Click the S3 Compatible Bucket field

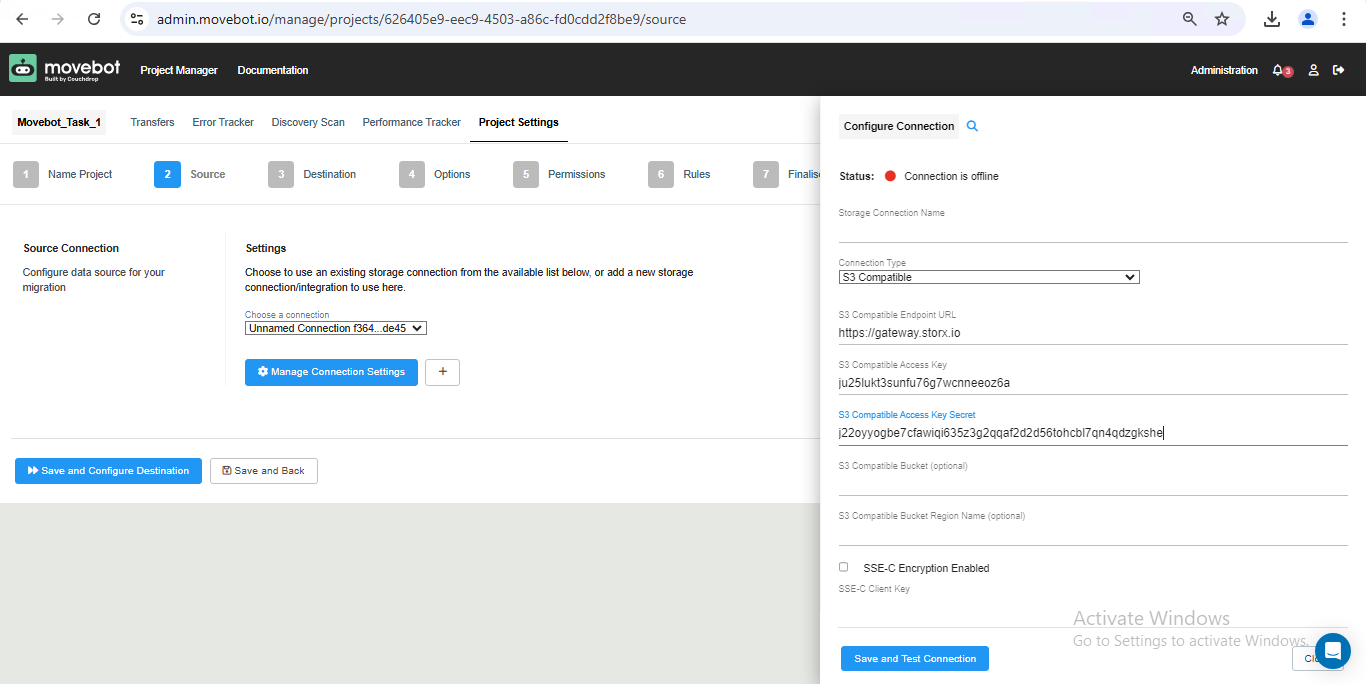click(x=1093, y=484)
